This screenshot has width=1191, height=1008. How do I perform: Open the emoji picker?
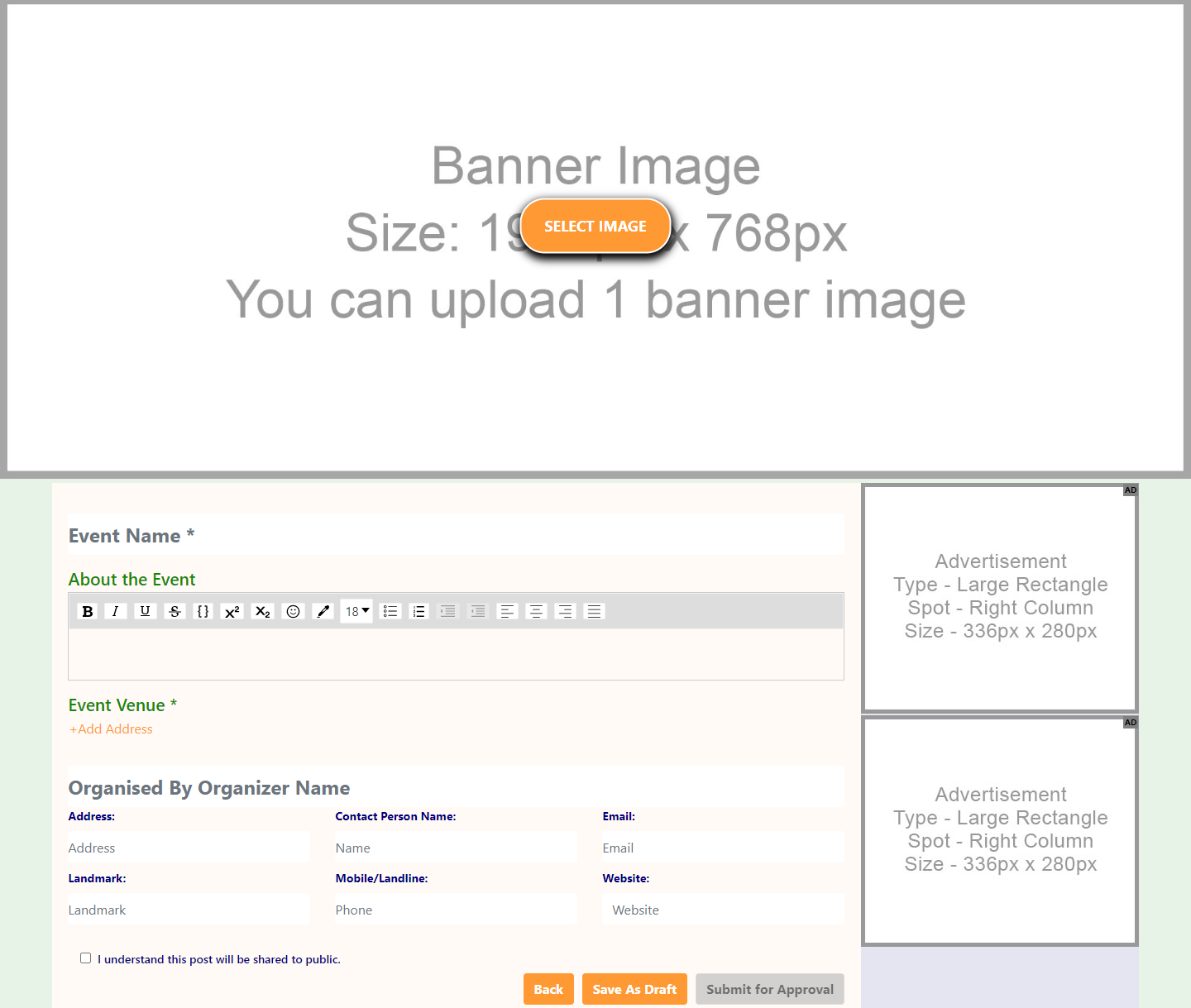point(293,611)
